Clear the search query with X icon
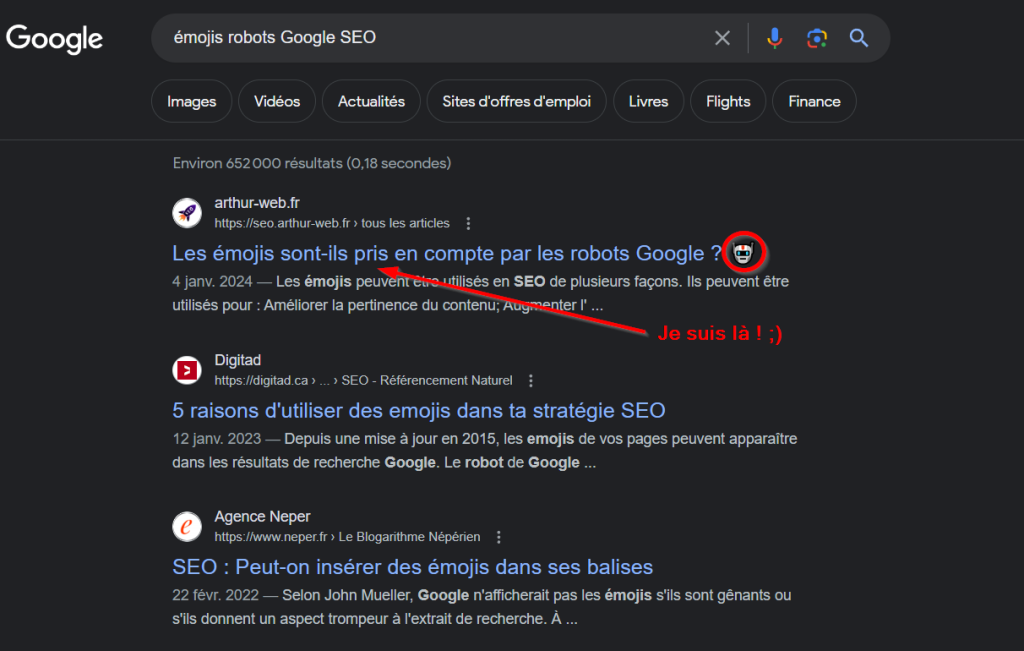 click(x=722, y=38)
